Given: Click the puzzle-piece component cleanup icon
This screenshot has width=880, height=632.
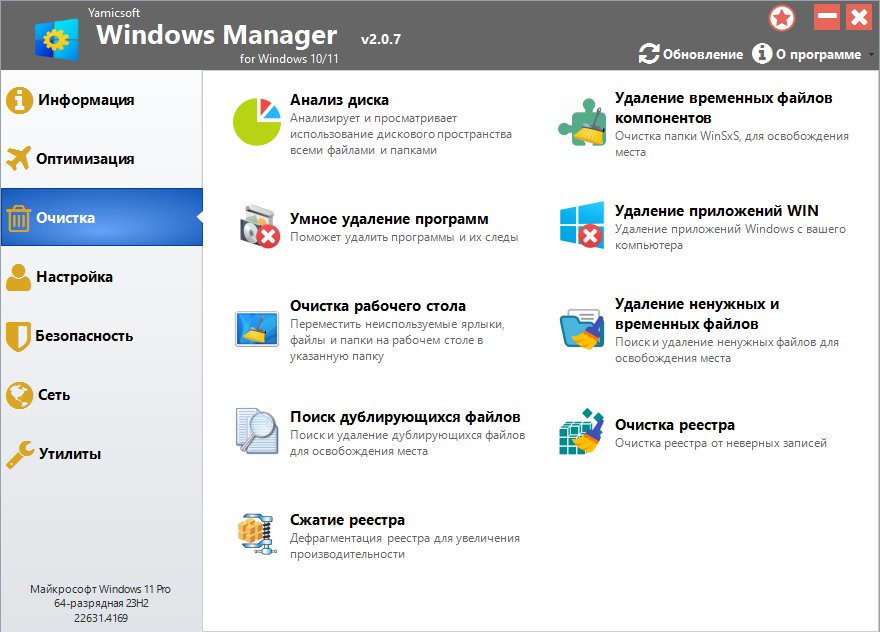Looking at the screenshot, I should [x=582, y=122].
